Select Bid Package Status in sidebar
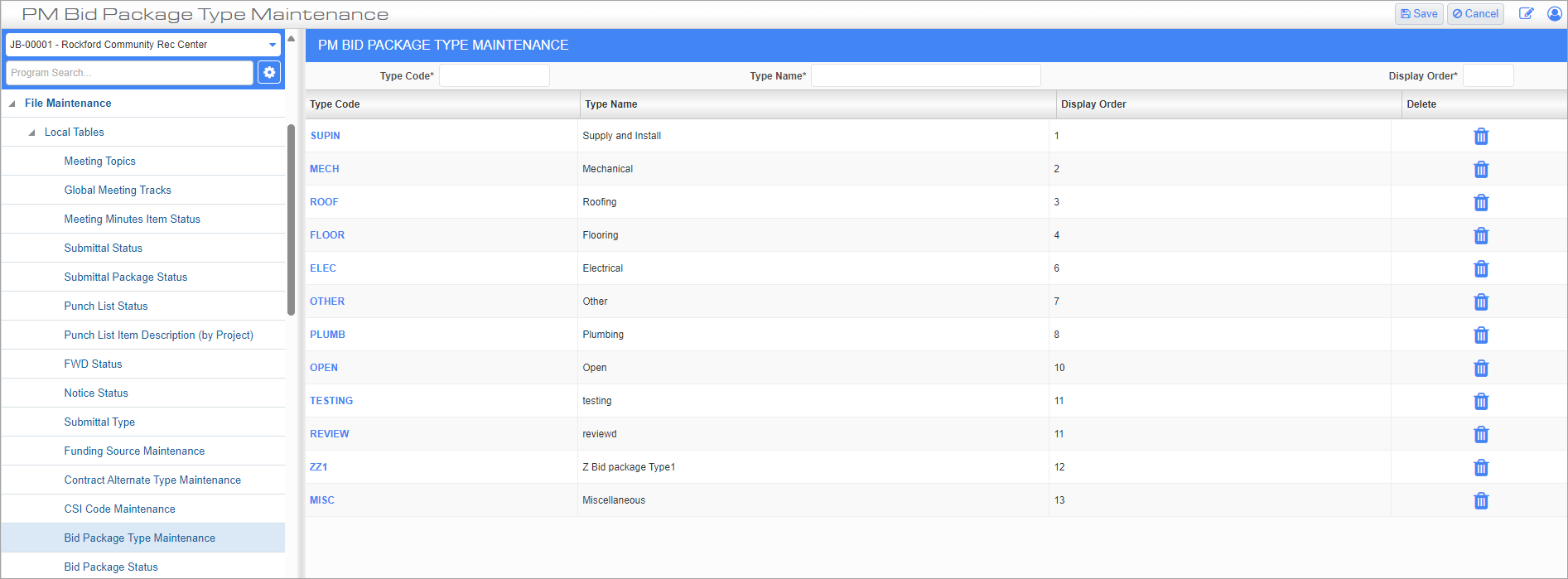1568x579 pixels. pos(111,567)
